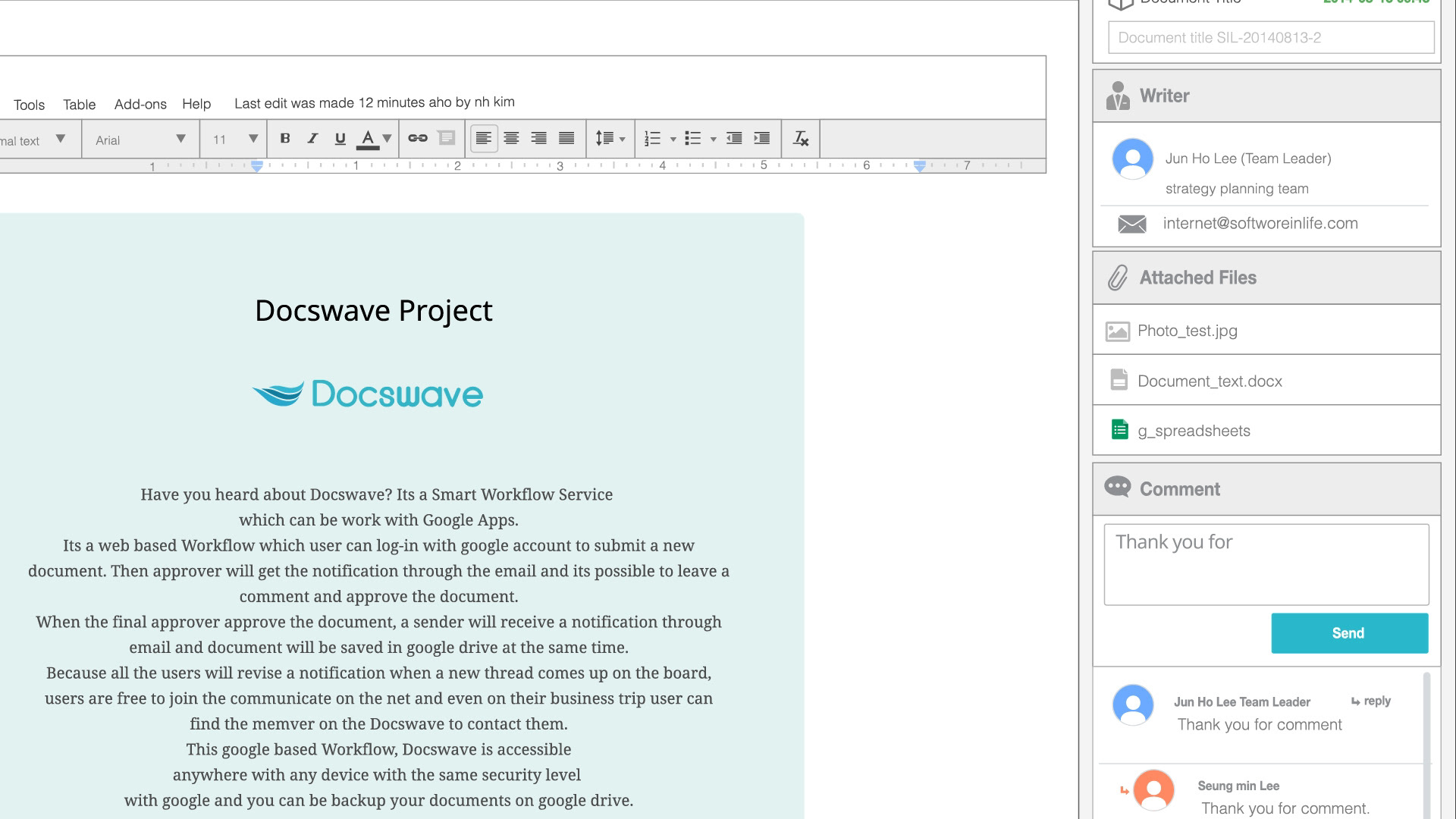The image size is (1456, 819).
Task: Click inside the comment text box
Action: coord(1266,564)
